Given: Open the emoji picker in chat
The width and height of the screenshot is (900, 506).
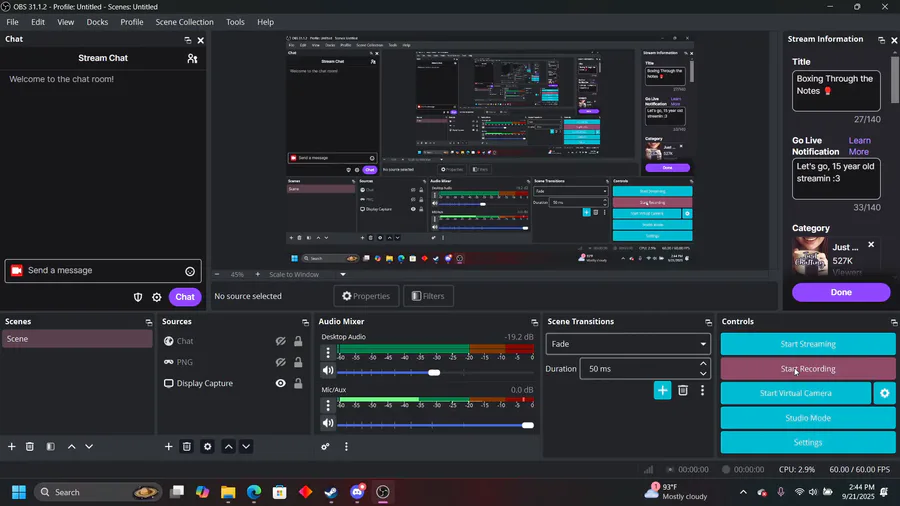Looking at the screenshot, I should coord(190,271).
